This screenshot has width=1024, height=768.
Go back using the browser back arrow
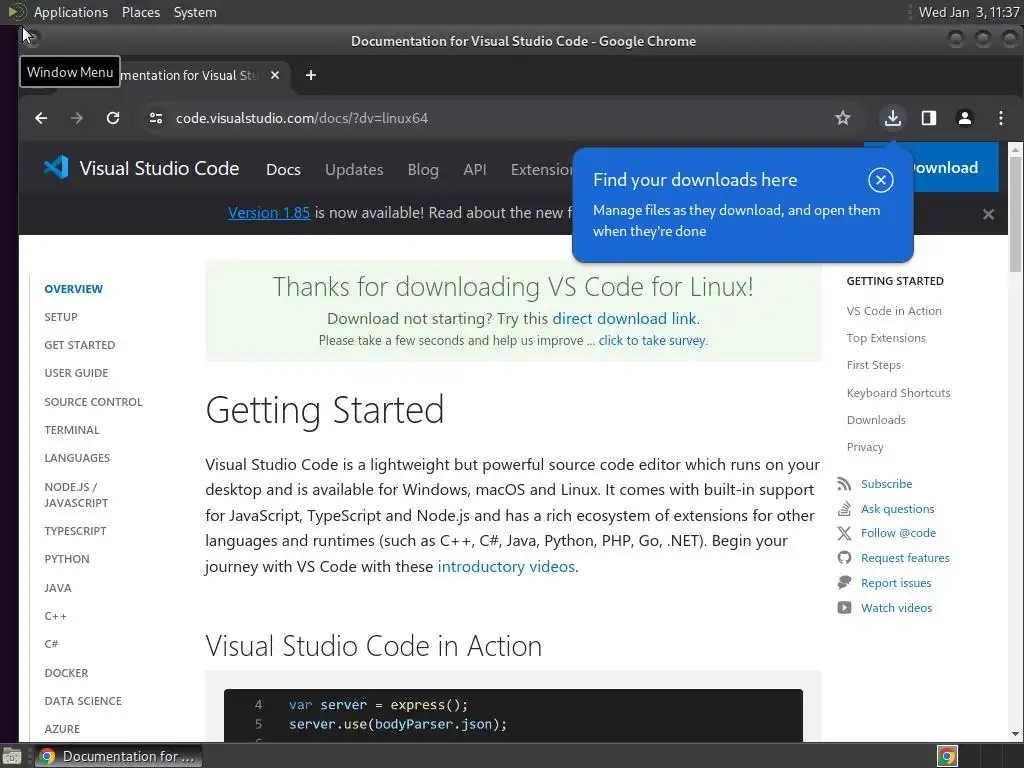pos(41,118)
